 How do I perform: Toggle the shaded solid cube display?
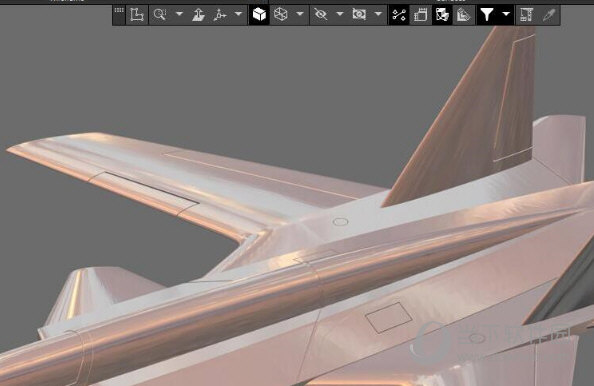(259, 15)
